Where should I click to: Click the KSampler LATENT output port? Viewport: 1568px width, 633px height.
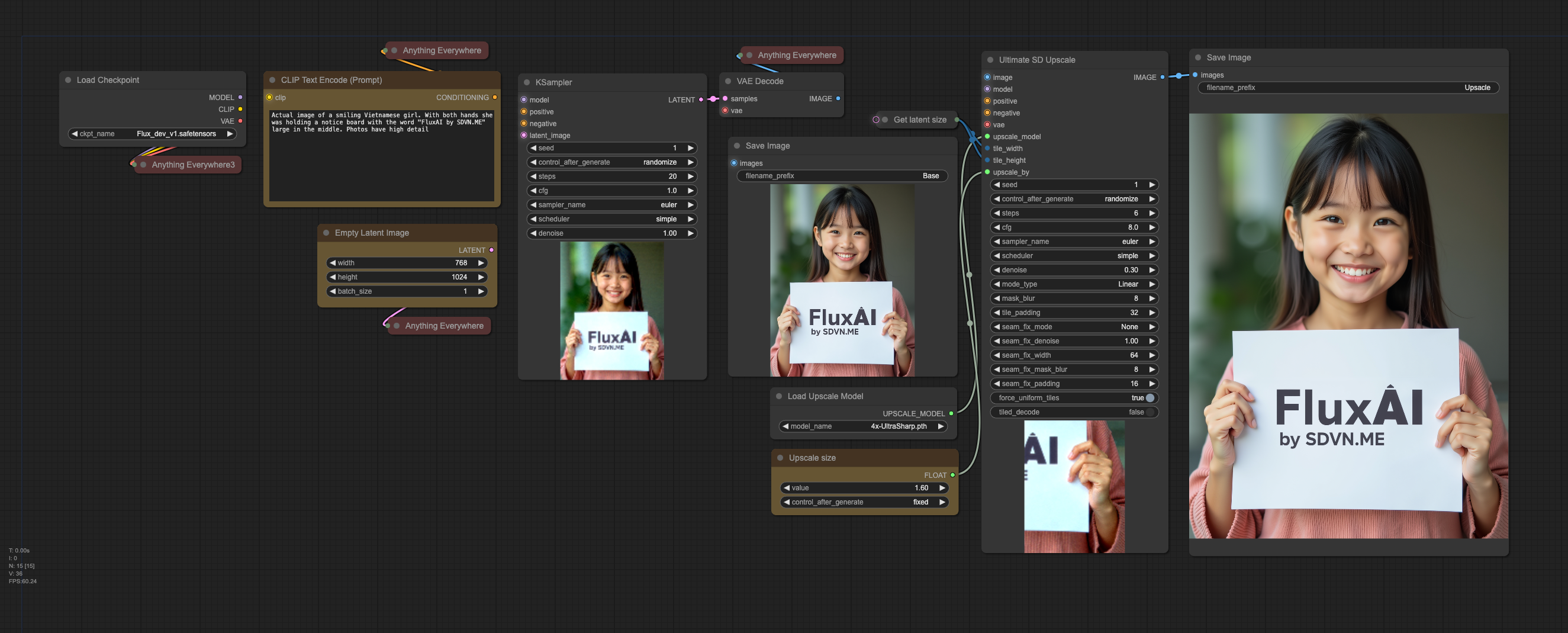click(x=701, y=100)
